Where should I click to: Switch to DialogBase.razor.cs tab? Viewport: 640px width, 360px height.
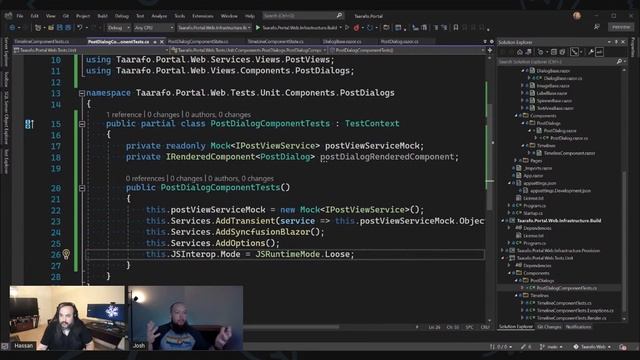coord(342,42)
